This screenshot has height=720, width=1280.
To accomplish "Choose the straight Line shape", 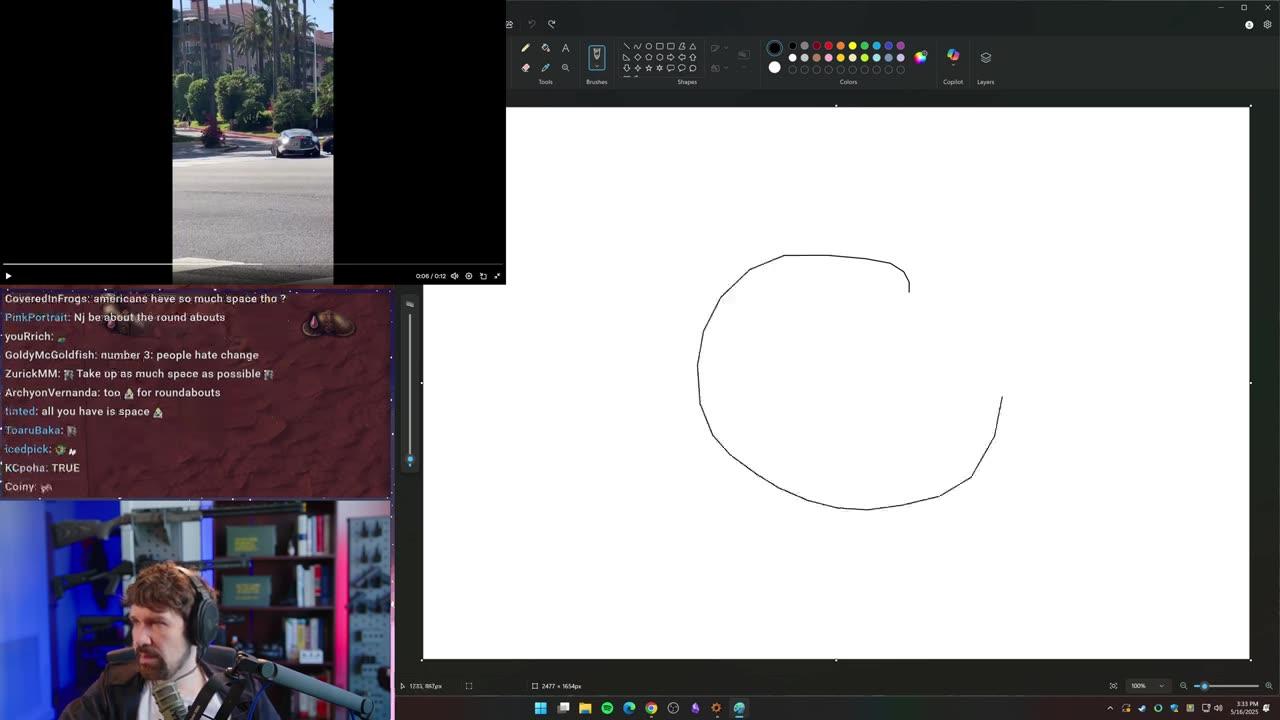I will coord(627,46).
